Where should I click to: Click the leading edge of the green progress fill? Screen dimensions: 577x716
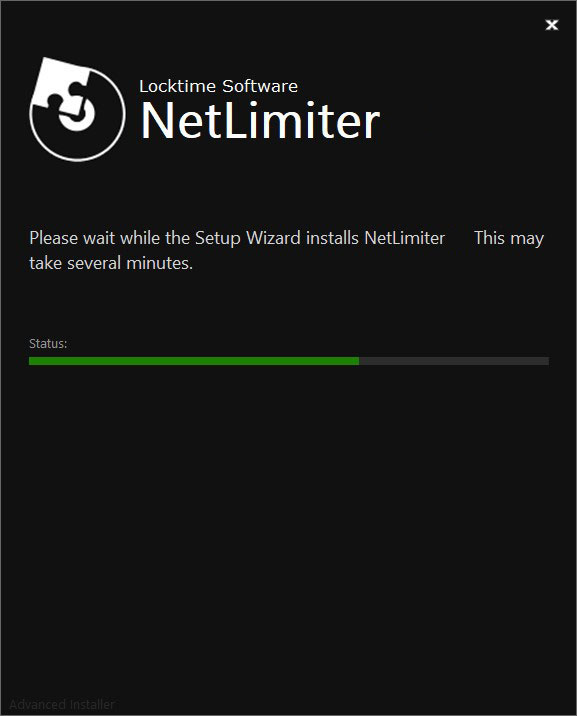pyautogui.click(x=357, y=361)
